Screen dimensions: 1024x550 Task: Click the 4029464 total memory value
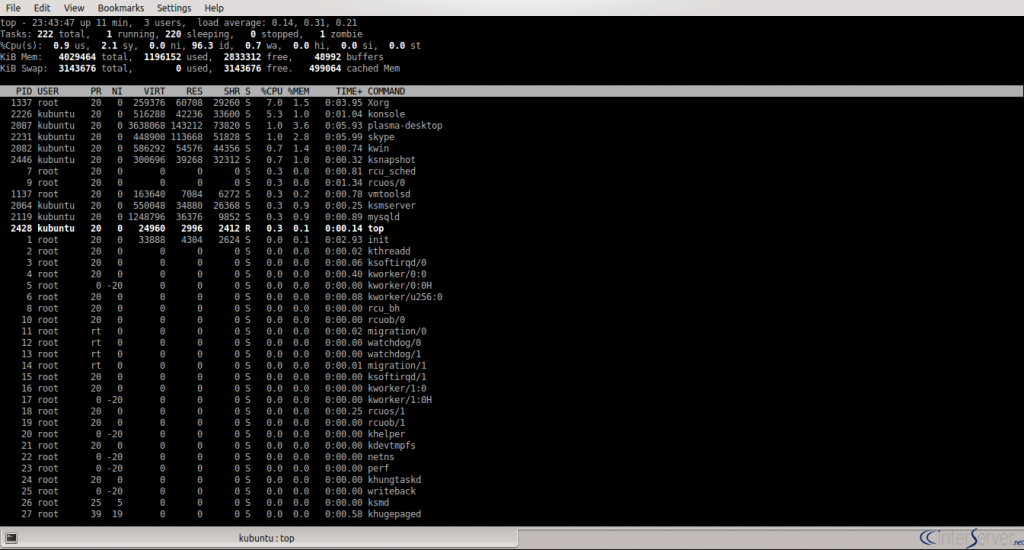pyautogui.click(x=95, y=57)
